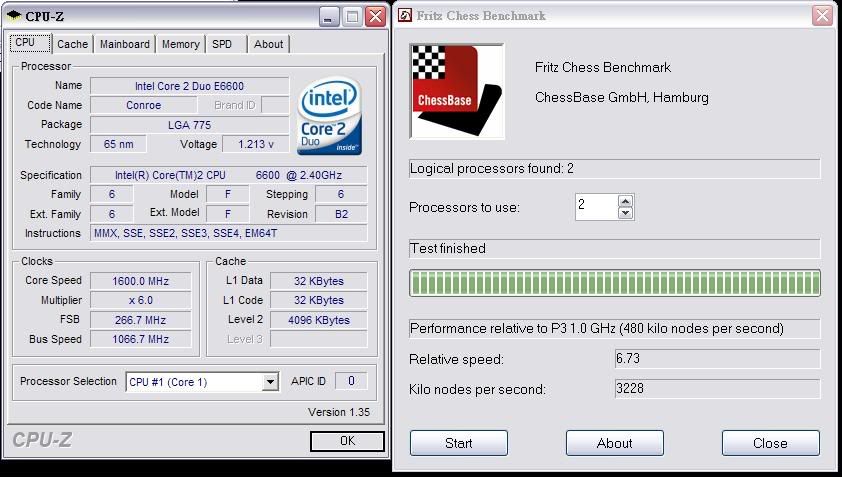The width and height of the screenshot is (842, 478).
Task: Click 'Logical processors found: 2' field
Action: 615,169
